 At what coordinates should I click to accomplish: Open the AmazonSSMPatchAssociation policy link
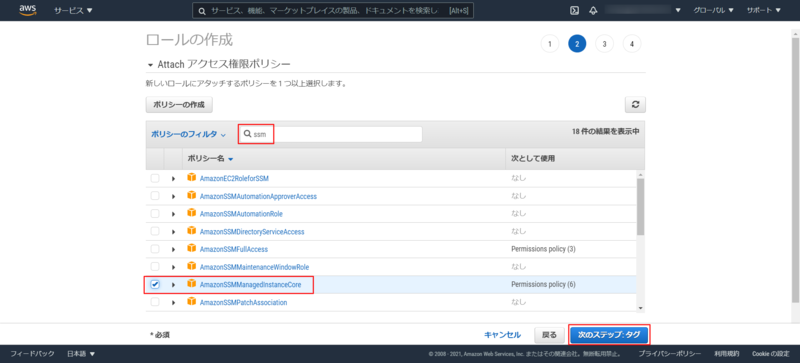coord(243,302)
